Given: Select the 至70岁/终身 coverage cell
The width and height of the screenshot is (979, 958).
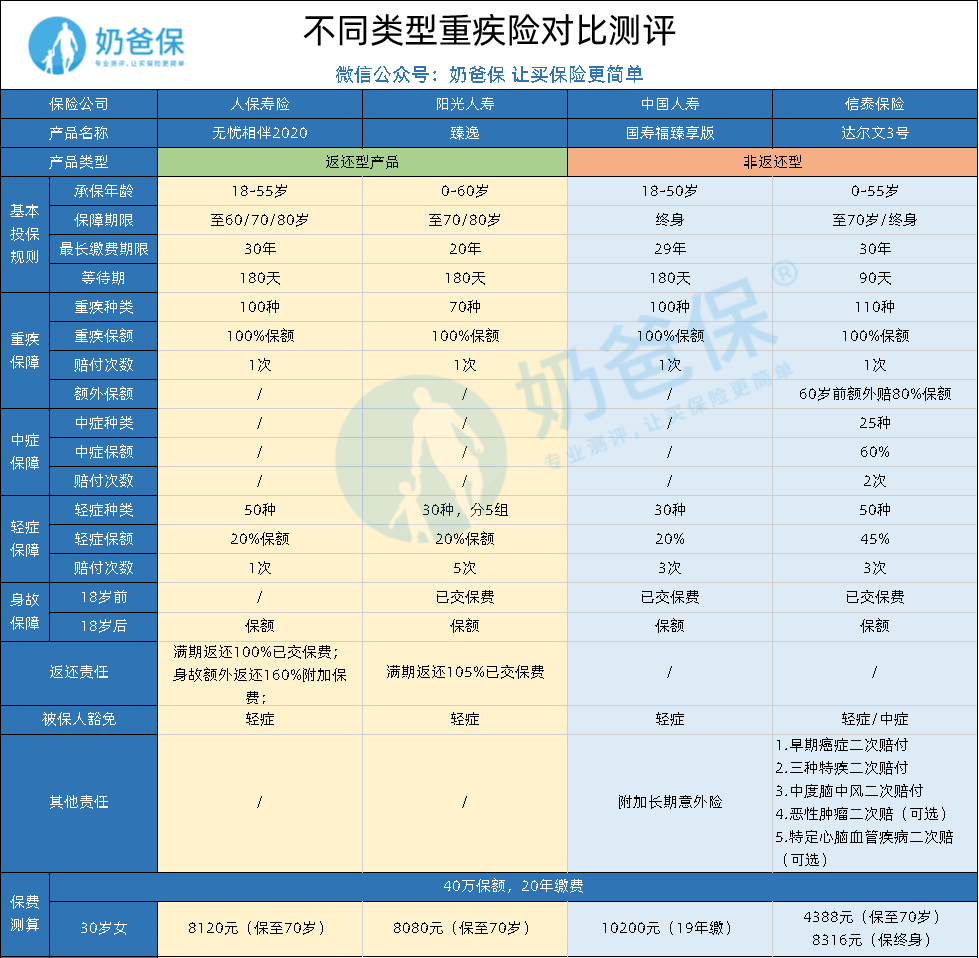Looking at the screenshot, I should (x=875, y=220).
